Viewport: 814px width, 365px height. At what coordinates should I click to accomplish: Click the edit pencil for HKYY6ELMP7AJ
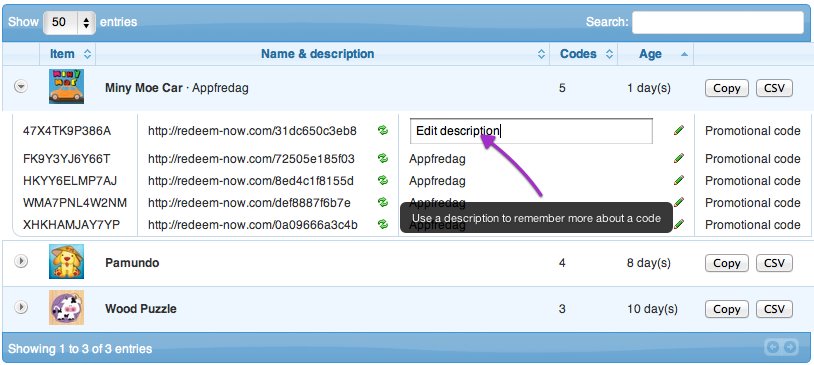click(679, 180)
